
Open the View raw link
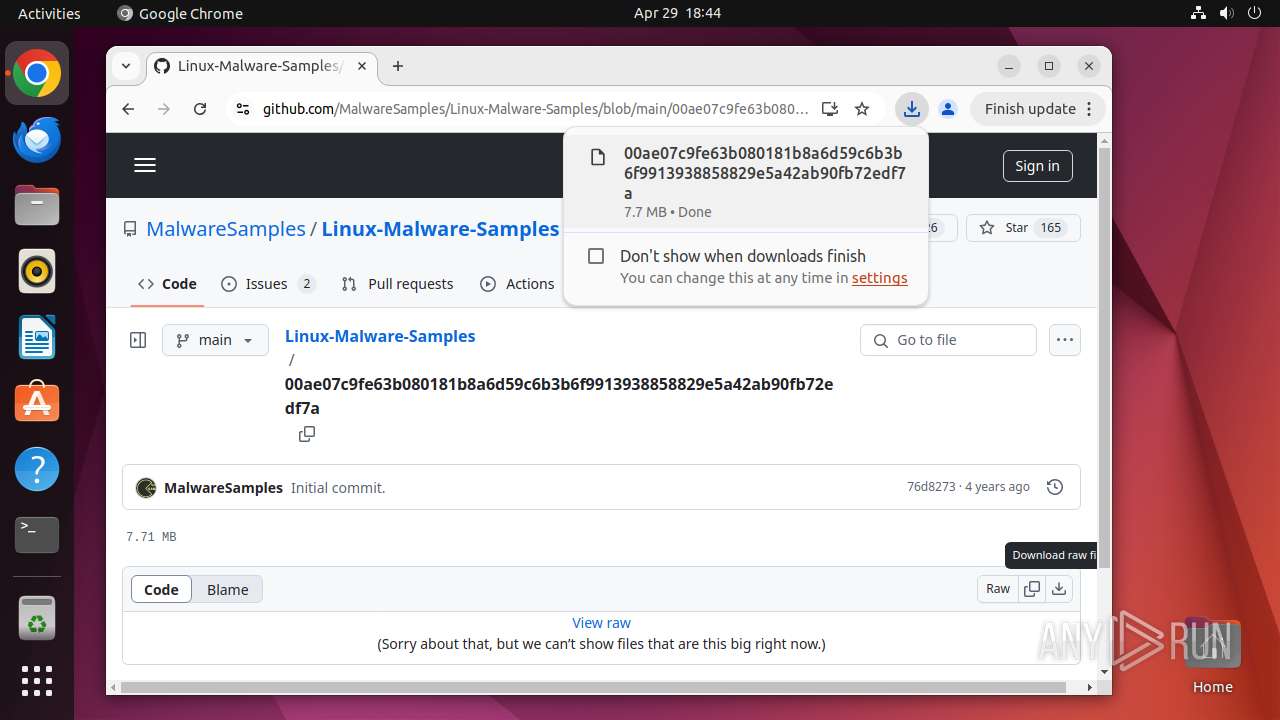click(601, 623)
